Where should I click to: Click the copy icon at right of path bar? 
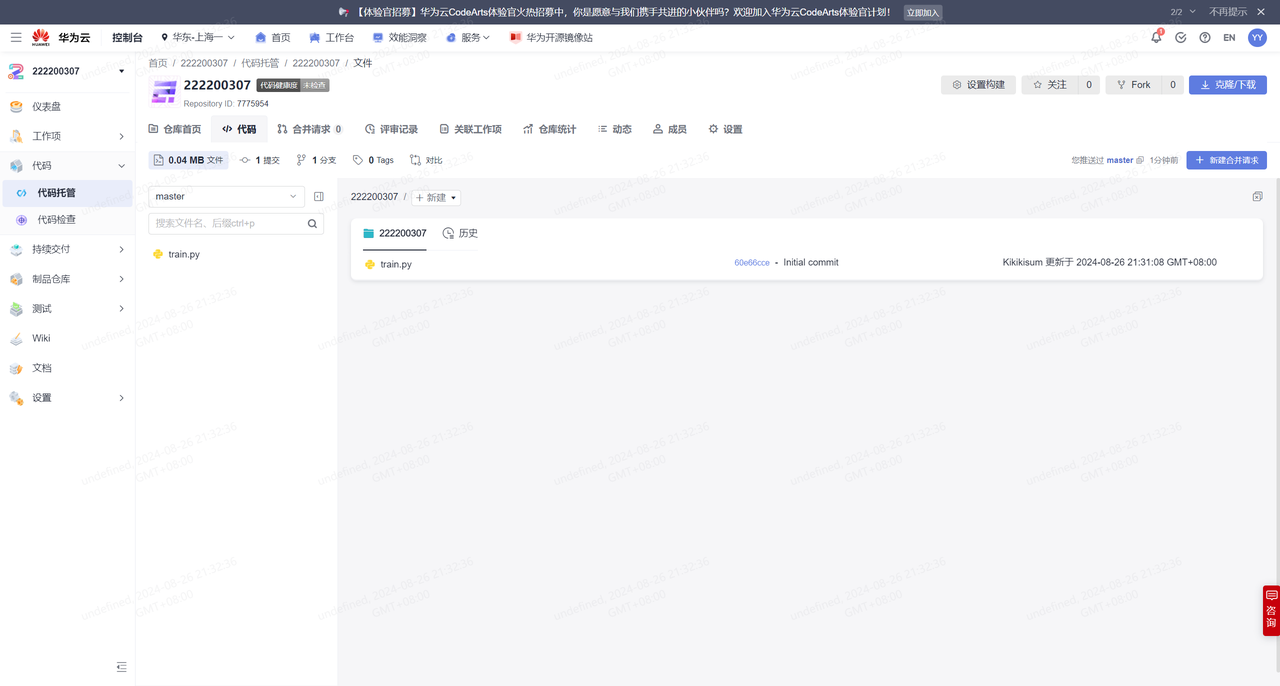(x=1258, y=197)
